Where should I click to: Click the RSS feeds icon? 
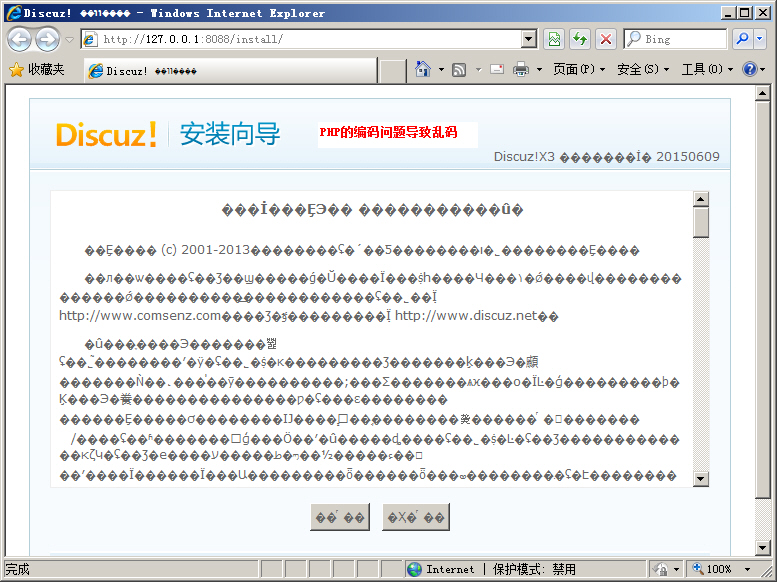459,69
